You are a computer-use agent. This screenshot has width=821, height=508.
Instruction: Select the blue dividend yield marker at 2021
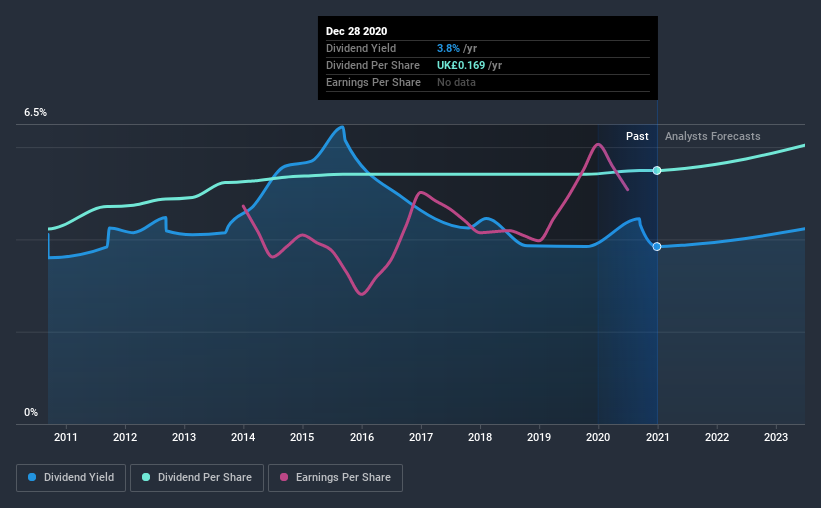(657, 246)
